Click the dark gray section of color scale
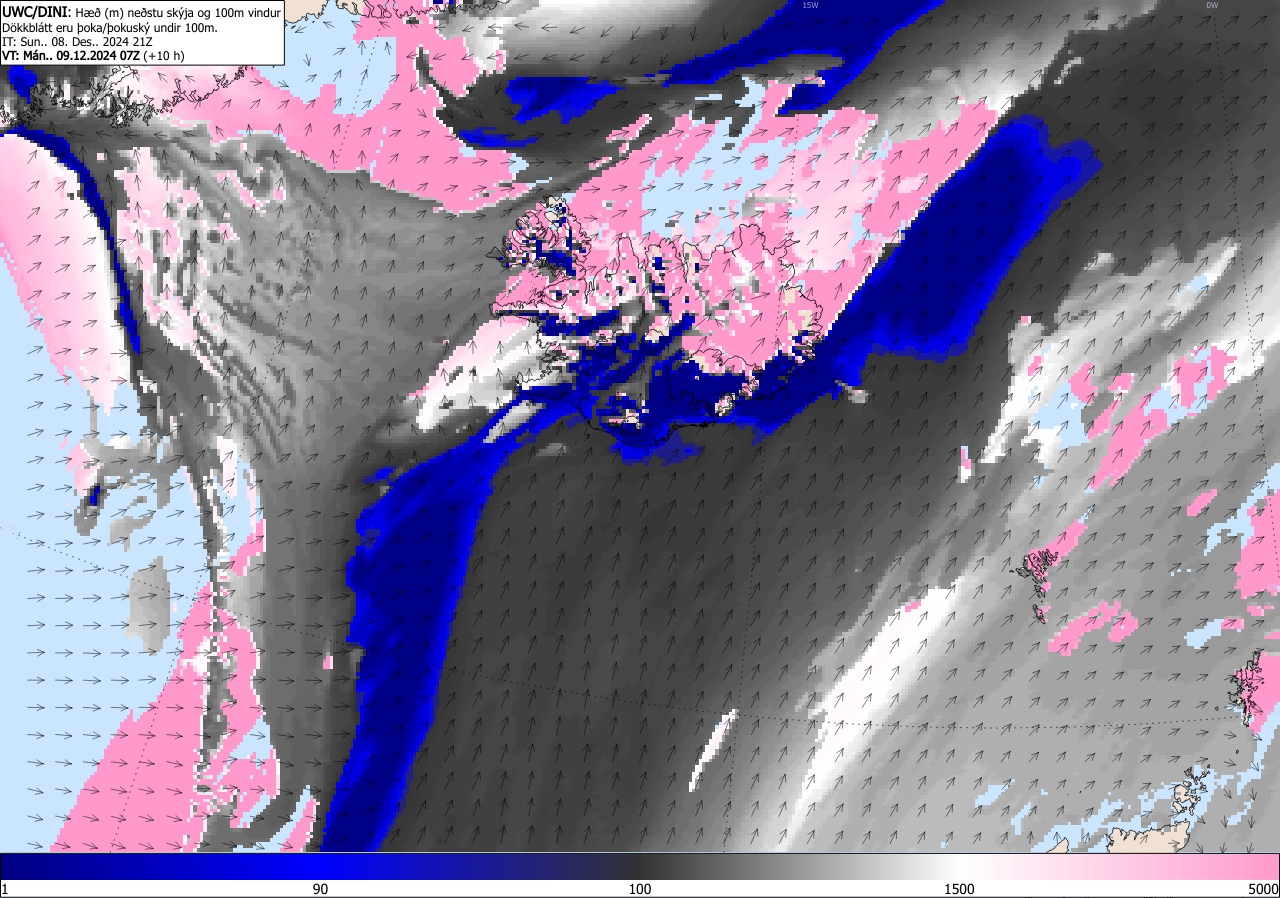Image resolution: width=1280 pixels, height=898 pixels. coord(640,866)
